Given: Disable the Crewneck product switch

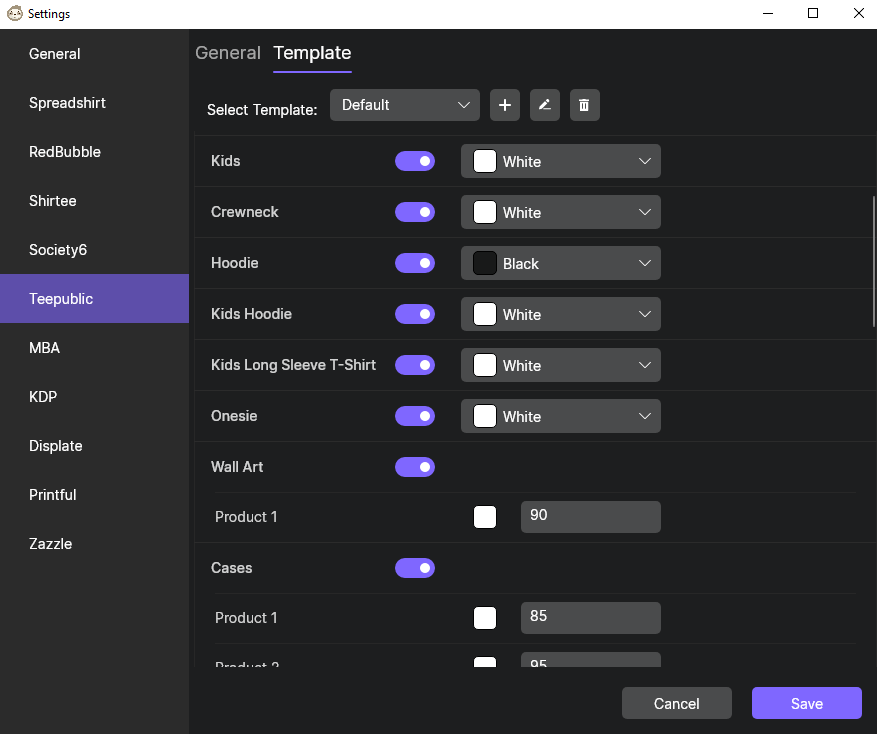Looking at the screenshot, I should tap(414, 212).
